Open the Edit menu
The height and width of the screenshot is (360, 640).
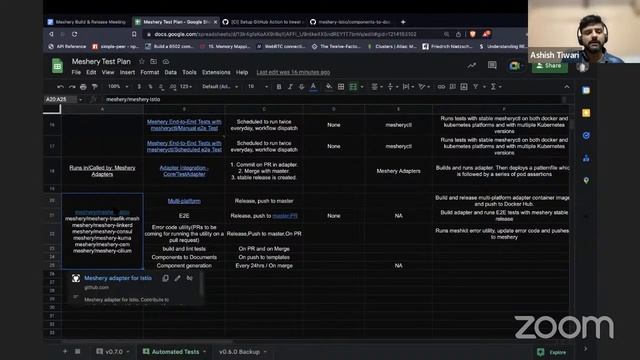click(91, 72)
